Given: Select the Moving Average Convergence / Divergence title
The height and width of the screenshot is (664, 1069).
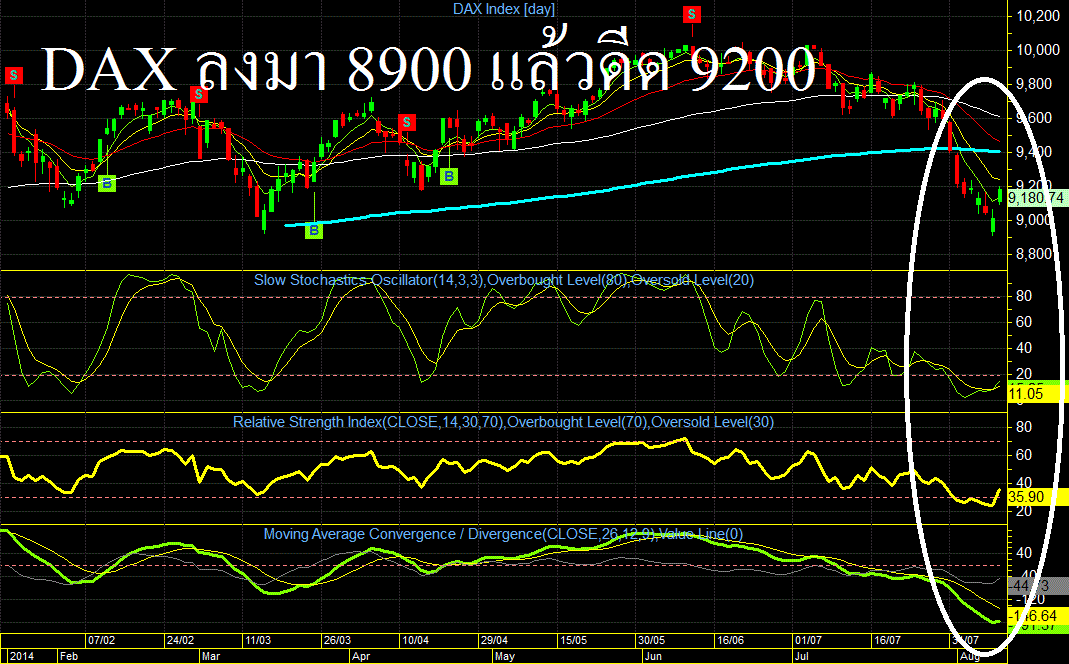Looking at the screenshot, I should [504, 534].
